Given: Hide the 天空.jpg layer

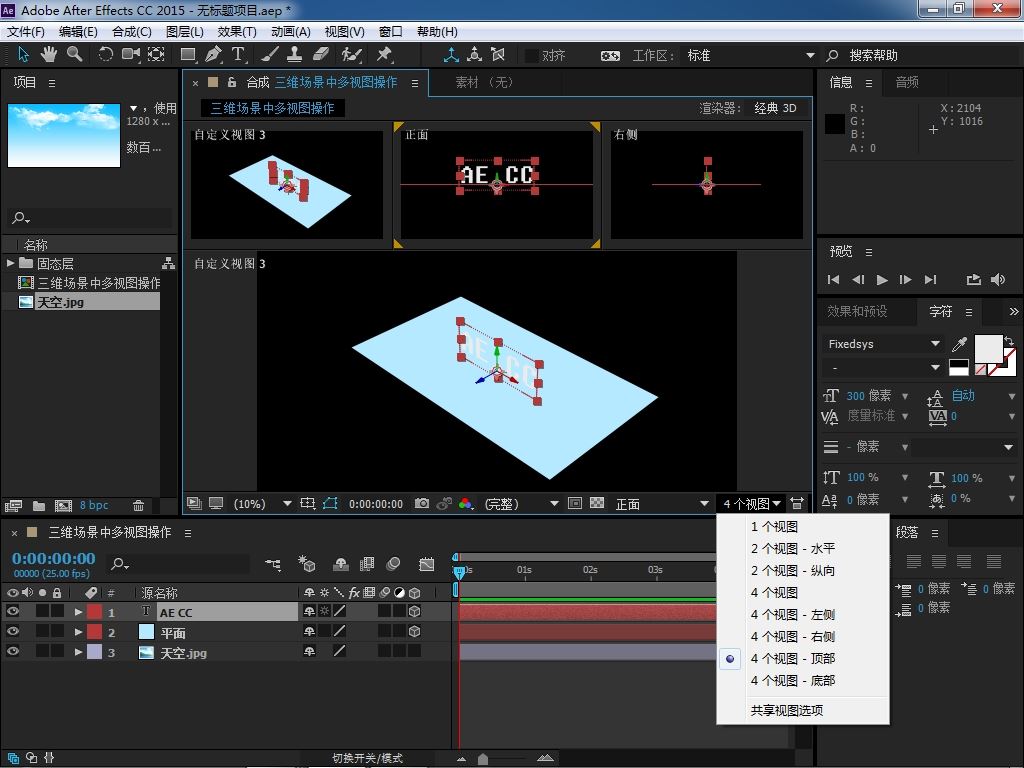Looking at the screenshot, I should (x=12, y=651).
